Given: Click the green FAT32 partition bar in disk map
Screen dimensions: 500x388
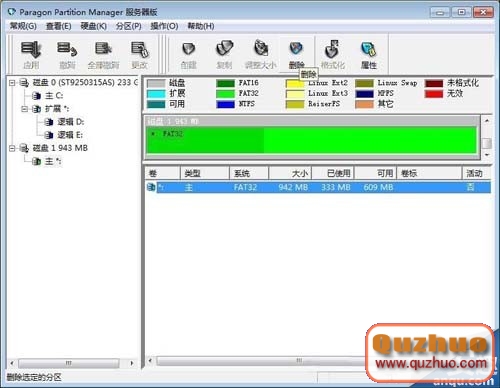Looking at the screenshot, I should click(x=311, y=140).
